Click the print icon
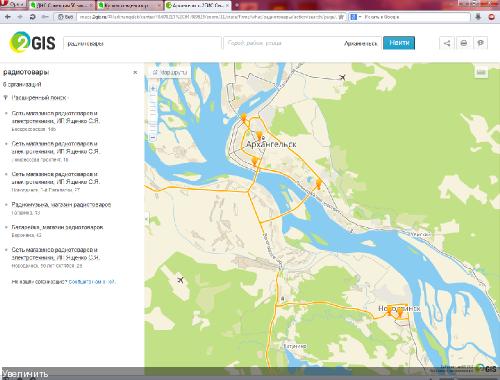The width and height of the screenshot is (500, 380). (x=464, y=43)
